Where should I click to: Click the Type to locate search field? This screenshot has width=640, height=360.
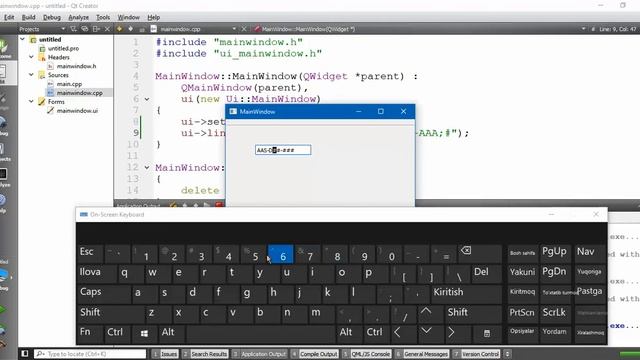pyautogui.click(x=90, y=354)
